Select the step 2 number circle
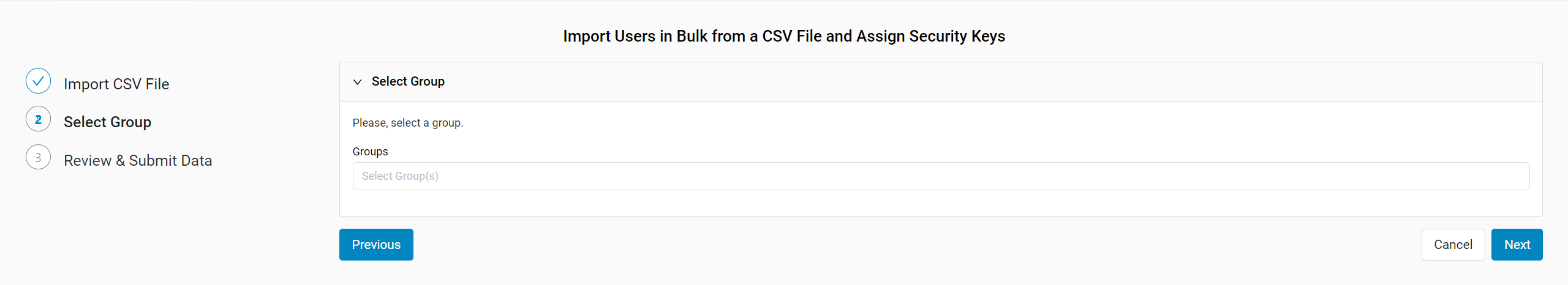1568x285 pixels. 38,119
